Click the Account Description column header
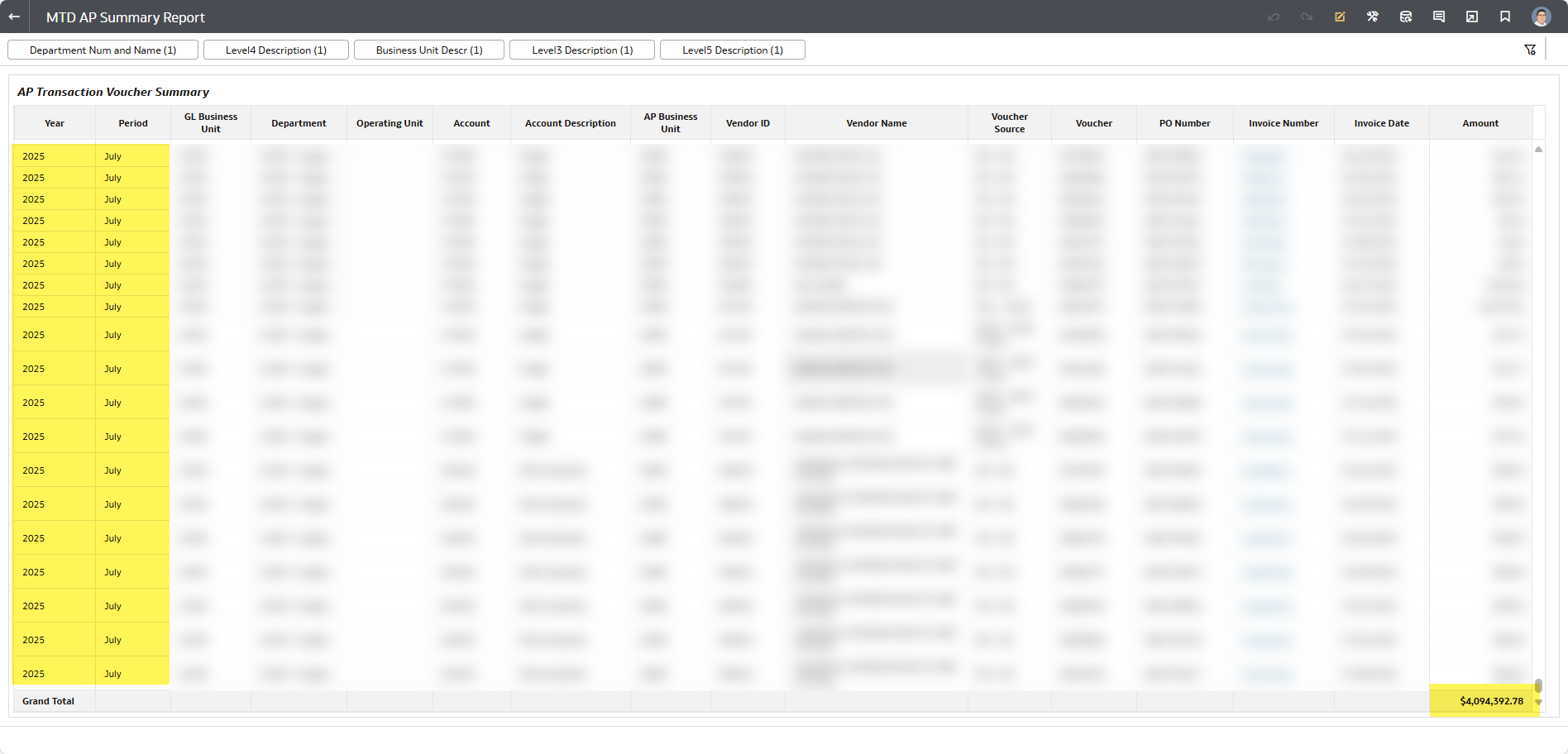Image resolution: width=1568 pixels, height=754 pixels. [x=571, y=123]
